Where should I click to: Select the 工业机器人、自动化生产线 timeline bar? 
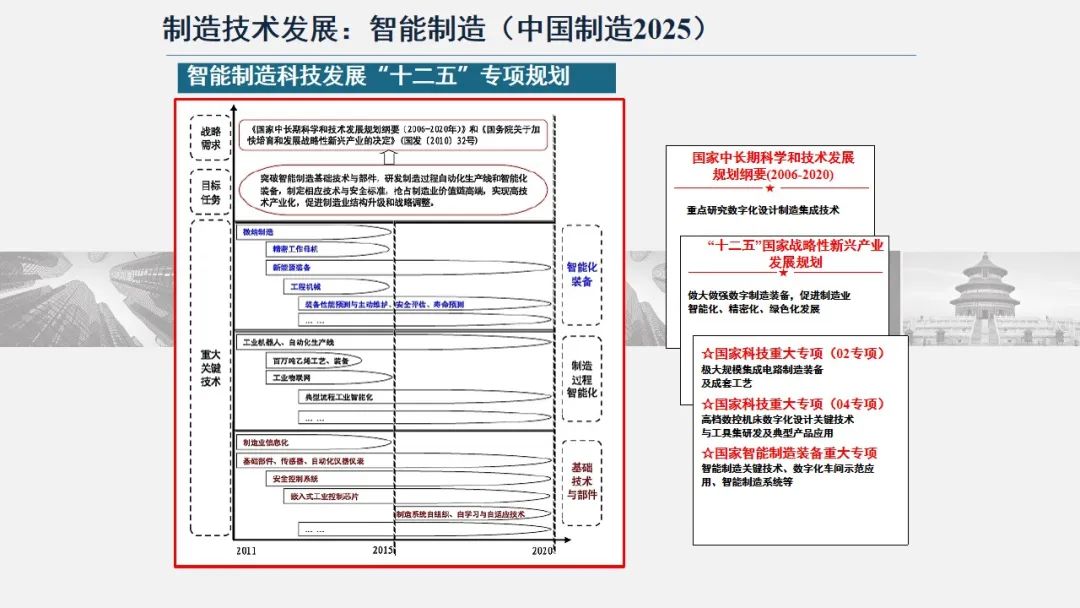pyautogui.click(x=320, y=342)
